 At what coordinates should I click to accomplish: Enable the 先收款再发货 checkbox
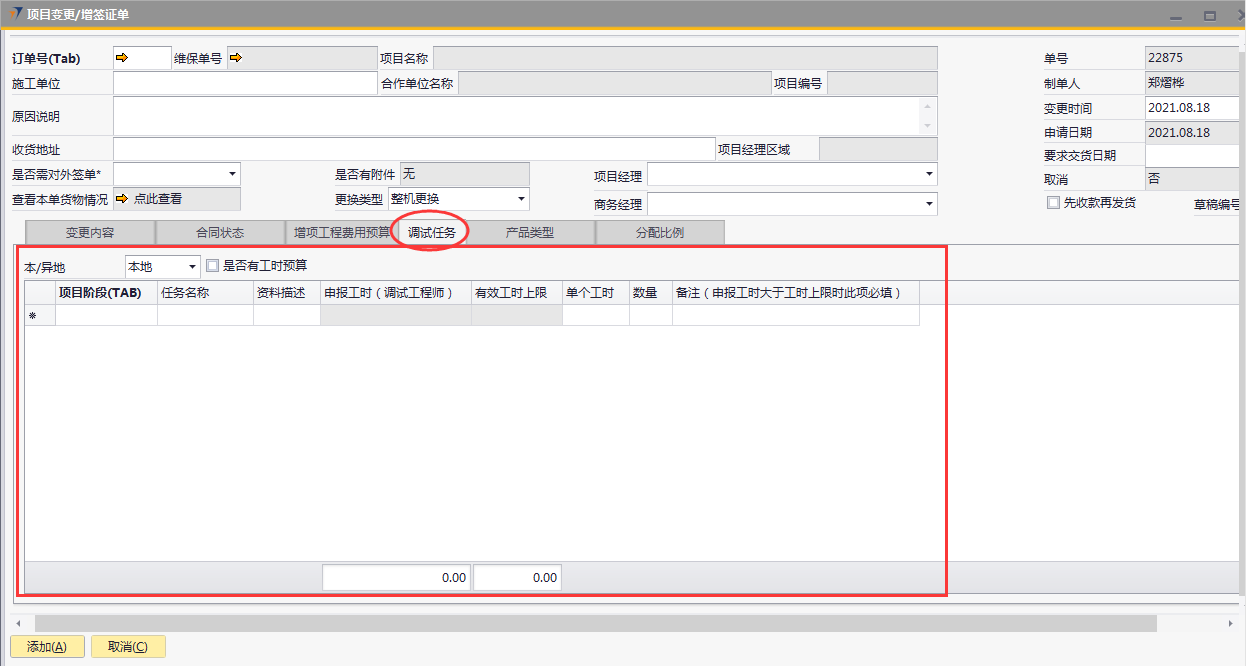click(1052, 202)
